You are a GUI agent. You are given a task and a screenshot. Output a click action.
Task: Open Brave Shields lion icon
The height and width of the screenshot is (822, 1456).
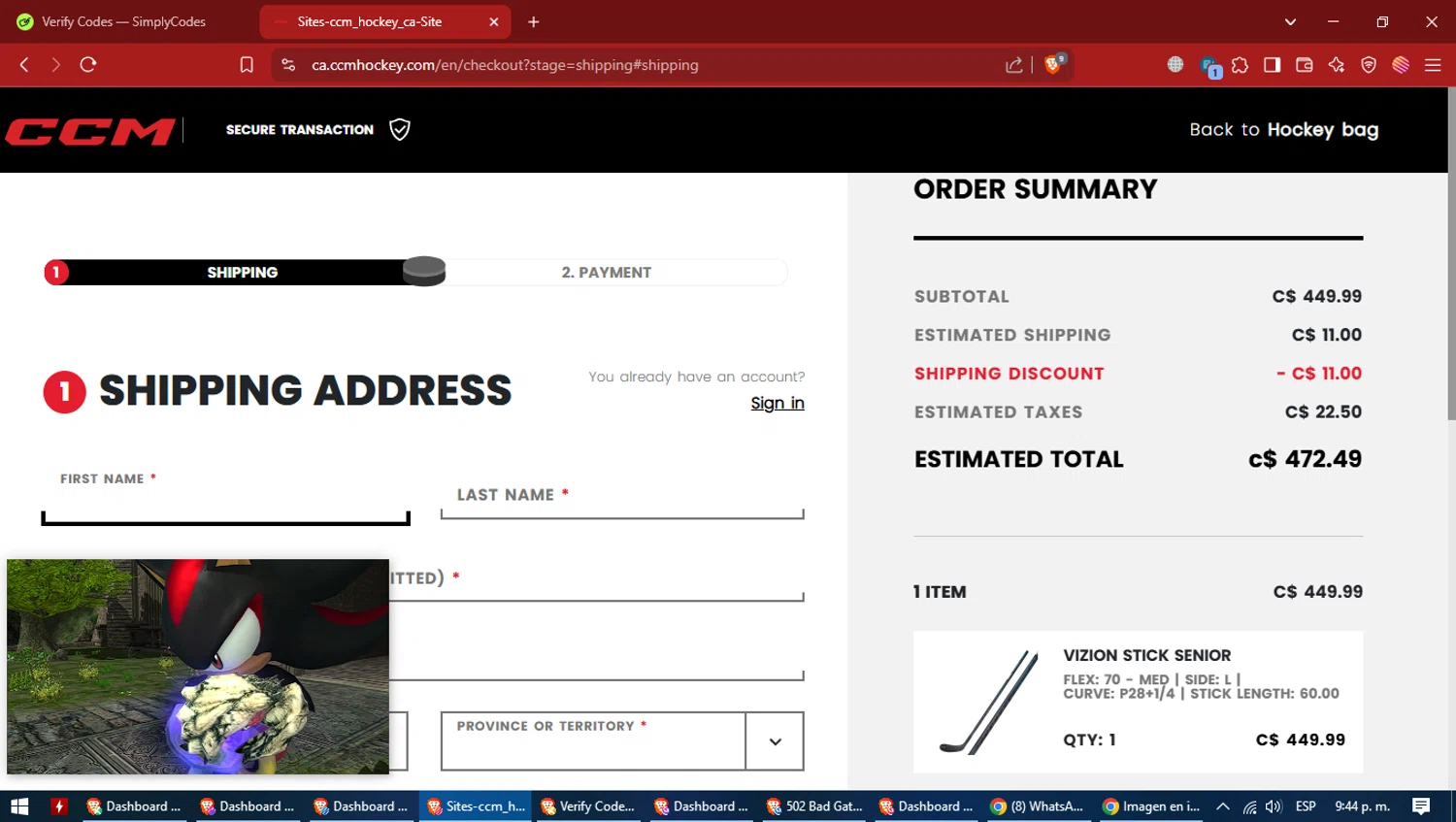(1054, 64)
